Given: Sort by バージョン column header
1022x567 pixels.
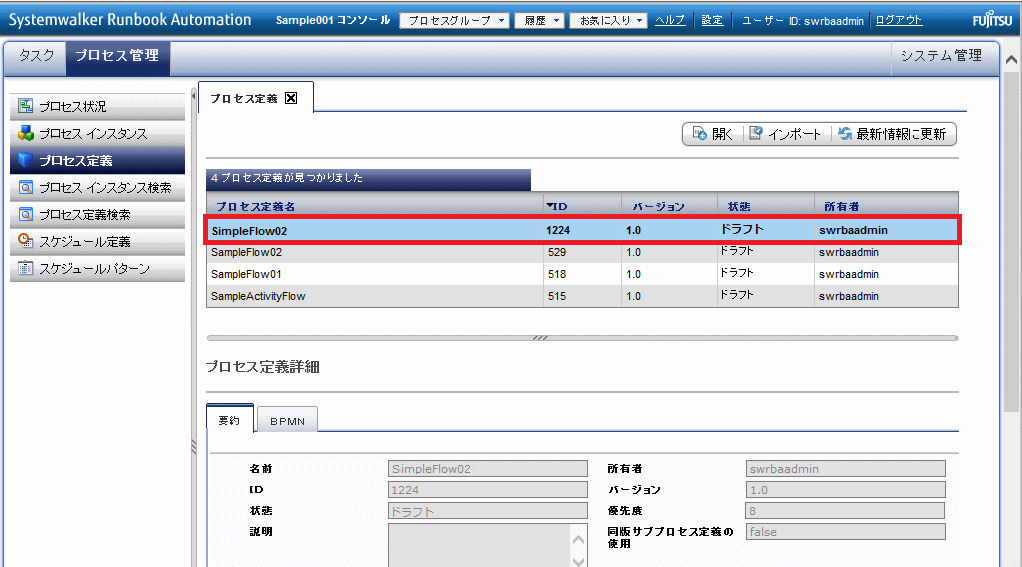Looking at the screenshot, I should tap(658, 207).
